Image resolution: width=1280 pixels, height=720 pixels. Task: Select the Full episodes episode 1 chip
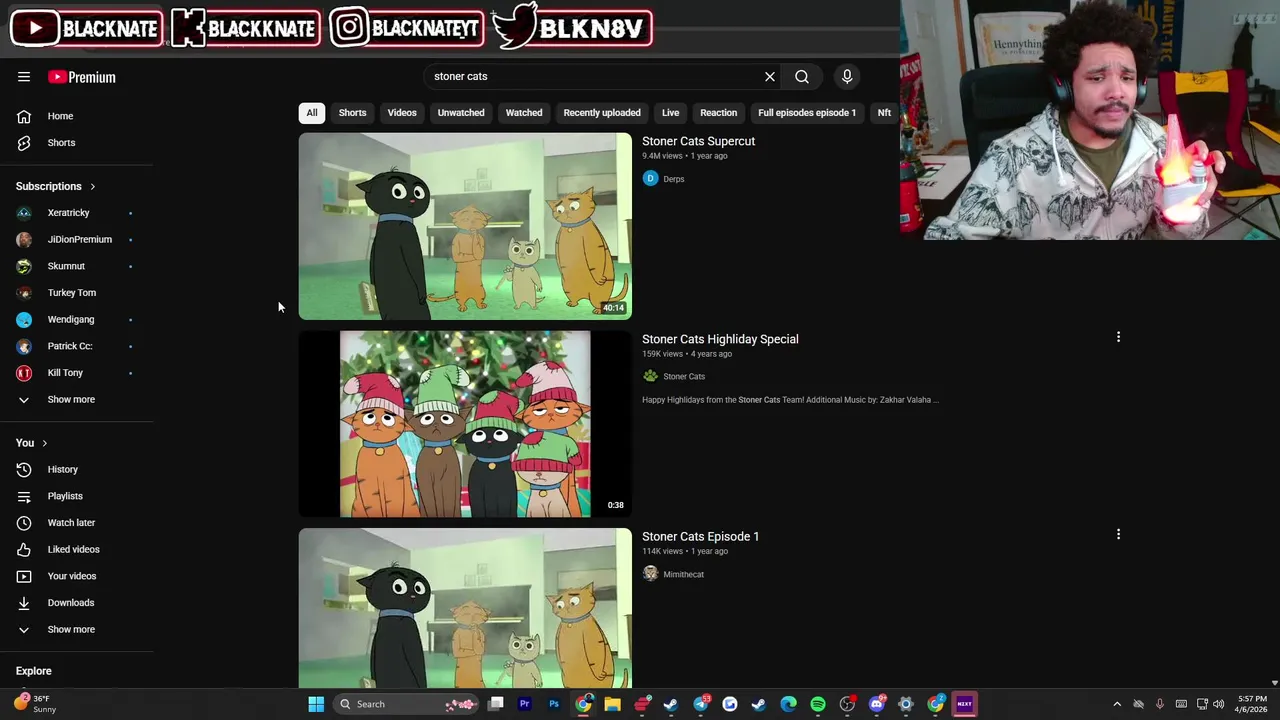pos(807,113)
